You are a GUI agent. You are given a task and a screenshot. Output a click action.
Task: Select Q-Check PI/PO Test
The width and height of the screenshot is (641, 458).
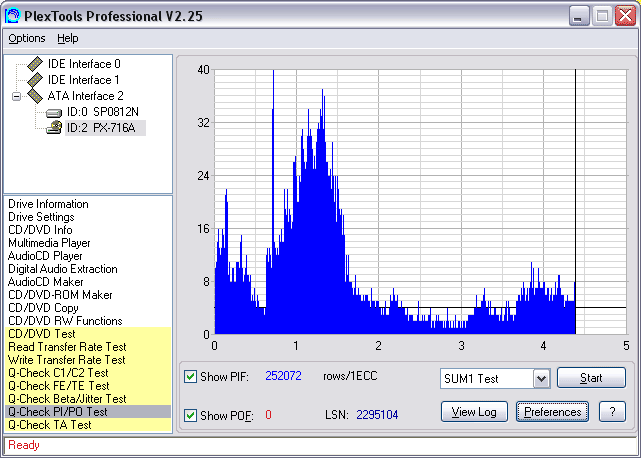point(88,412)
